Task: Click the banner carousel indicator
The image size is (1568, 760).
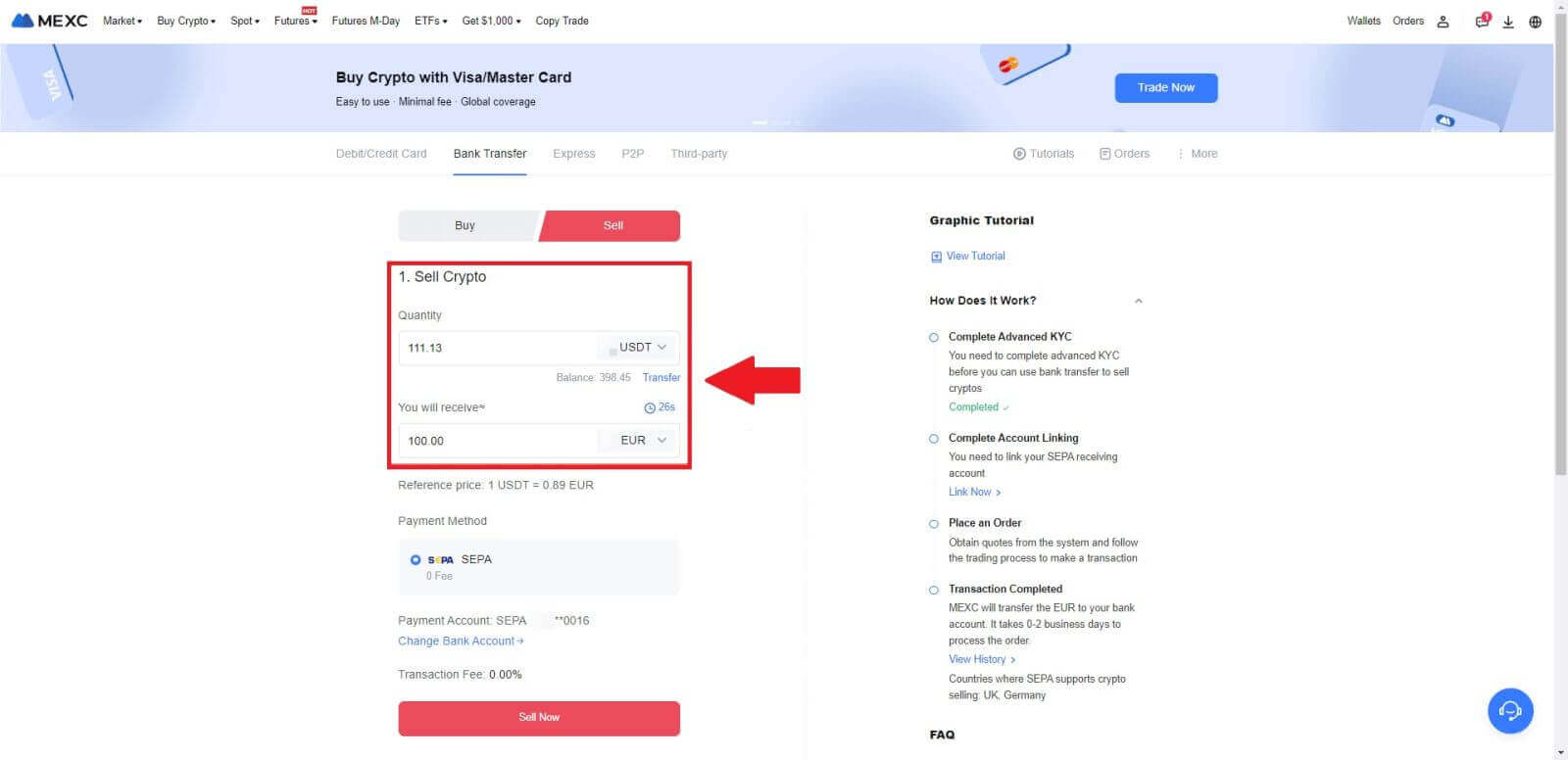Action: (x=759, y=122)
